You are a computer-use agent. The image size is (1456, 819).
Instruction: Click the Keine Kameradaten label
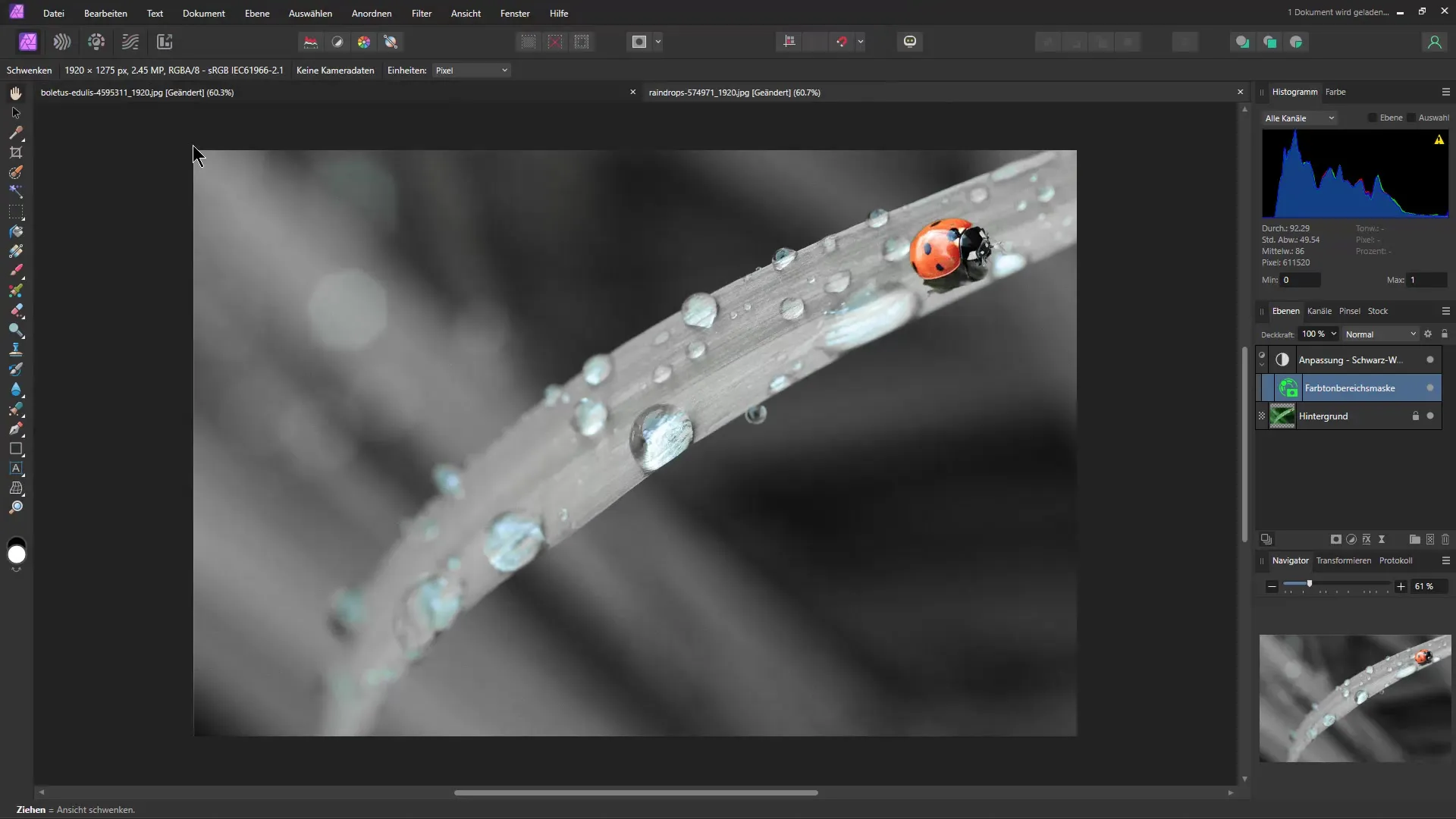pyautogui.click(x=335, y=71)
